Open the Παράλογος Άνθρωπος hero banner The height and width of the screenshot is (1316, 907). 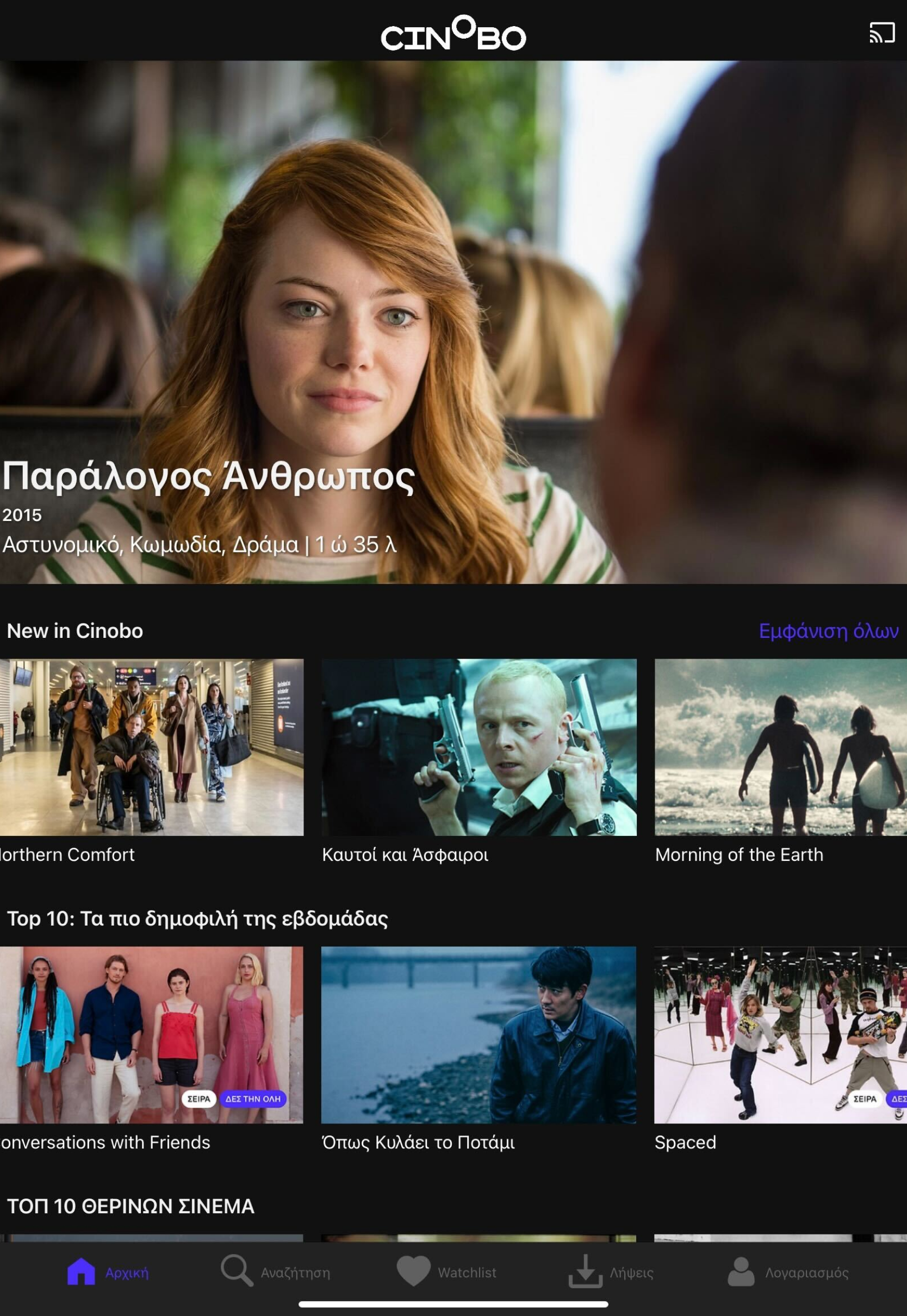click(x=453, y=322)
